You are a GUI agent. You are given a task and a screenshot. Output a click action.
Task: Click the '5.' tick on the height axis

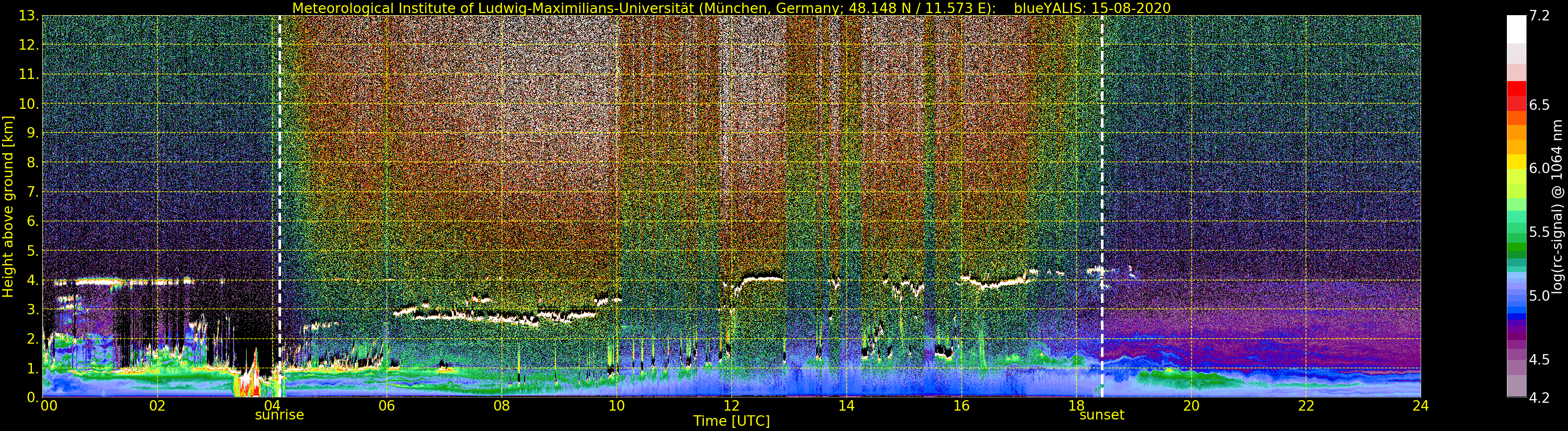pos(33,251)
